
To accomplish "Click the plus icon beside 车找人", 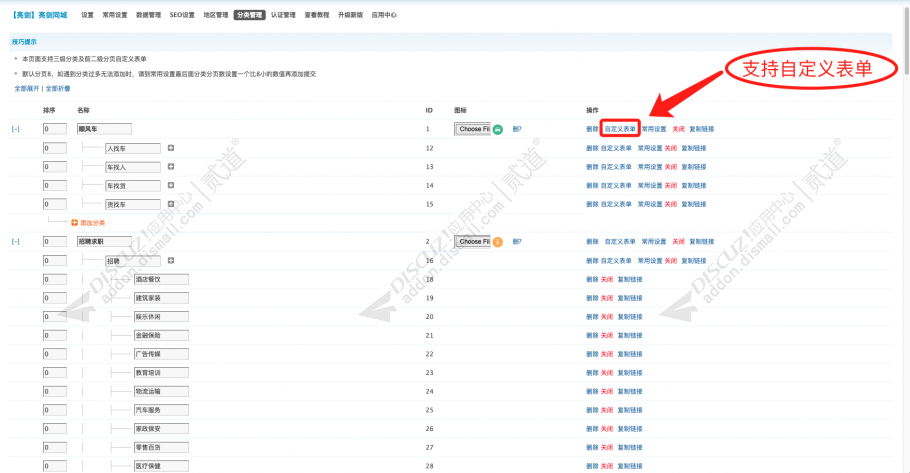I will [x=171, y=167].
